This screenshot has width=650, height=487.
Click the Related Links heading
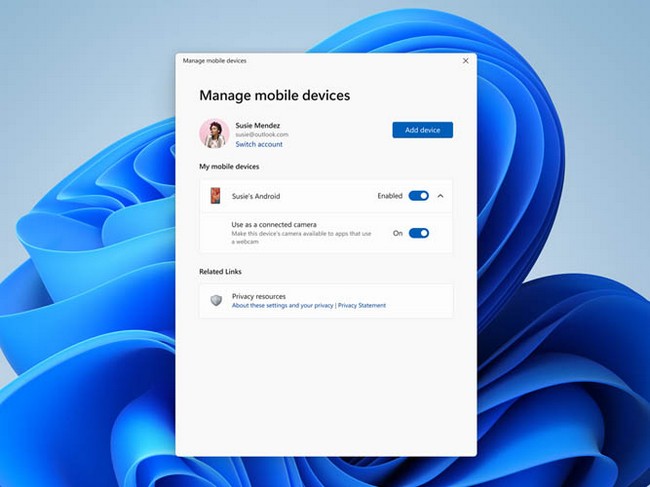221,272
